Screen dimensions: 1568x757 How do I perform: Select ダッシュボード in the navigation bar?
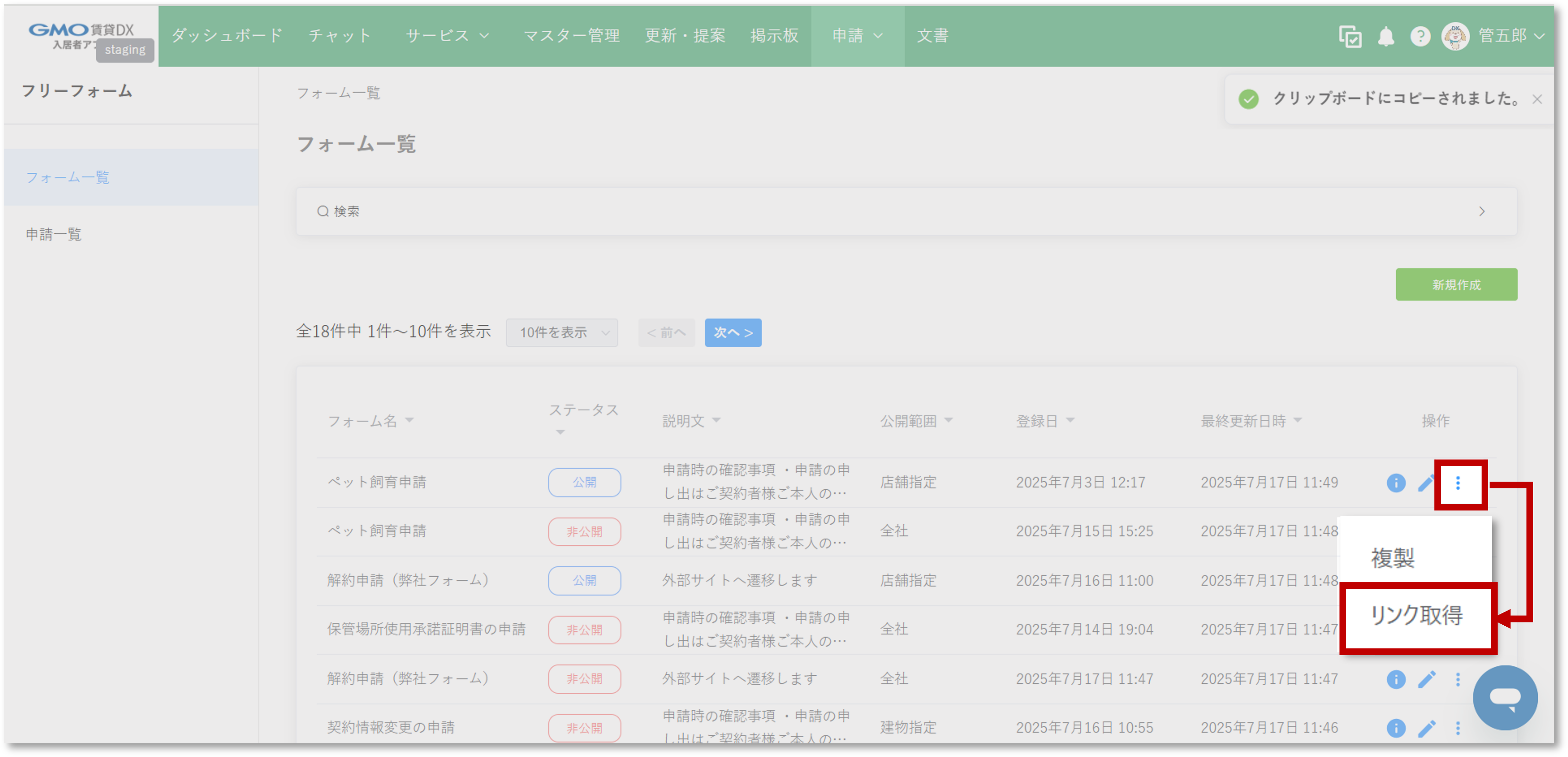tap(226, 35)
